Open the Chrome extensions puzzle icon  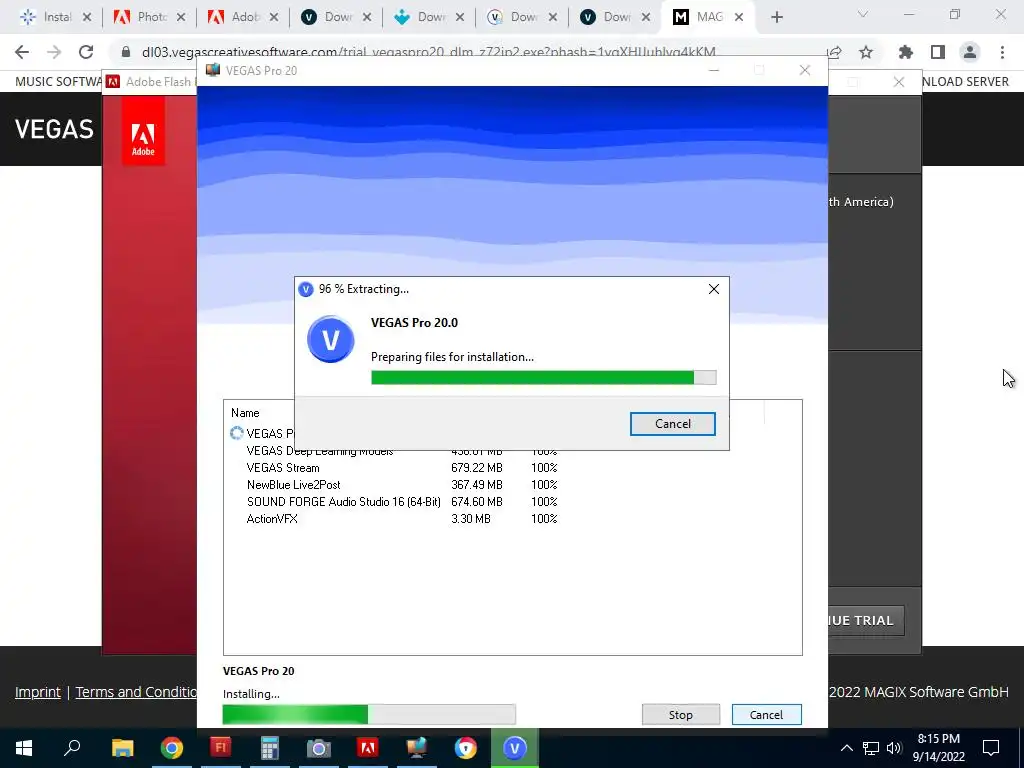tap(905, 52)
